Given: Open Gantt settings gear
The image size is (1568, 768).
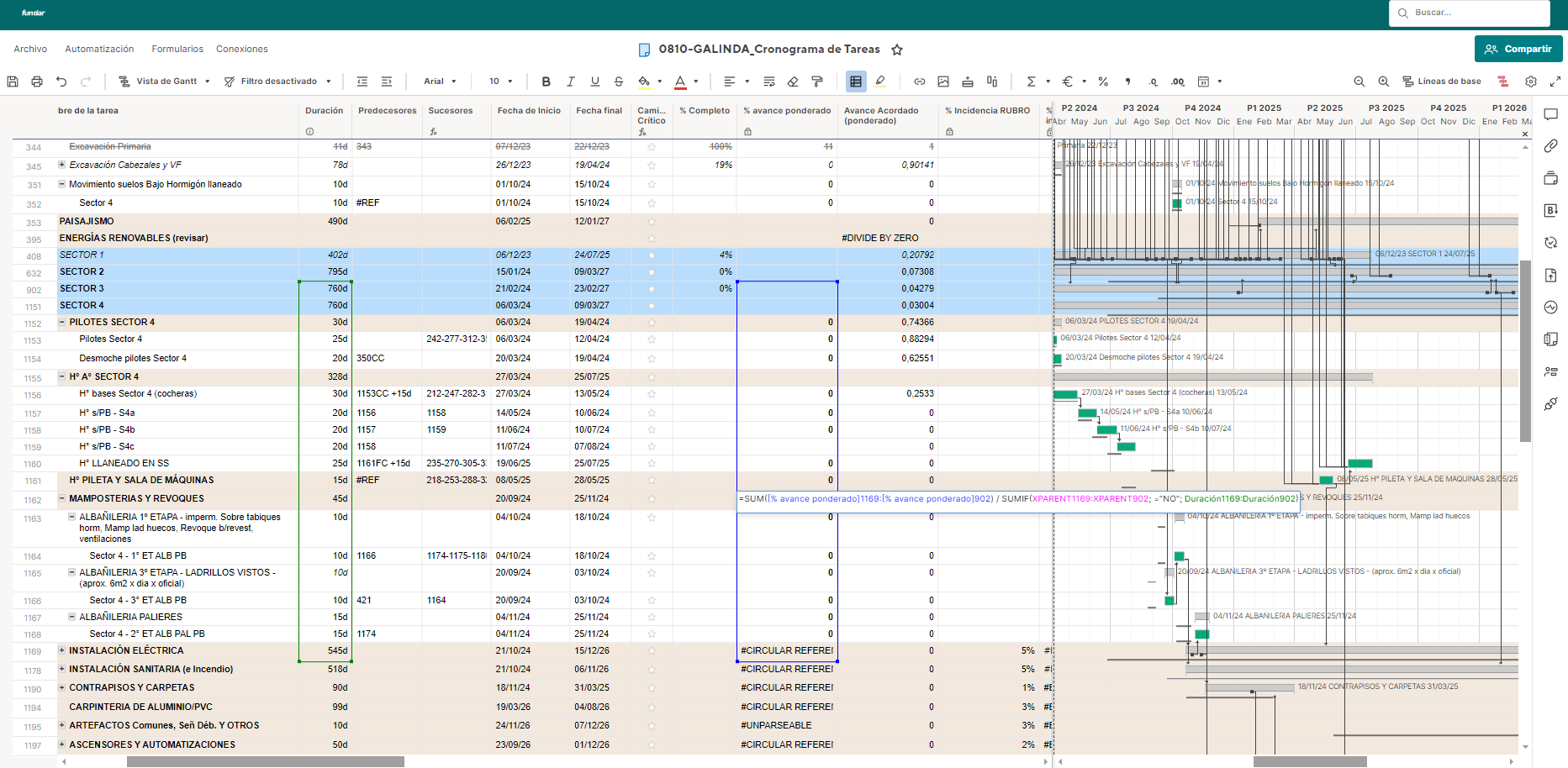Looking at the screenshot, I should coord(1531,82).
